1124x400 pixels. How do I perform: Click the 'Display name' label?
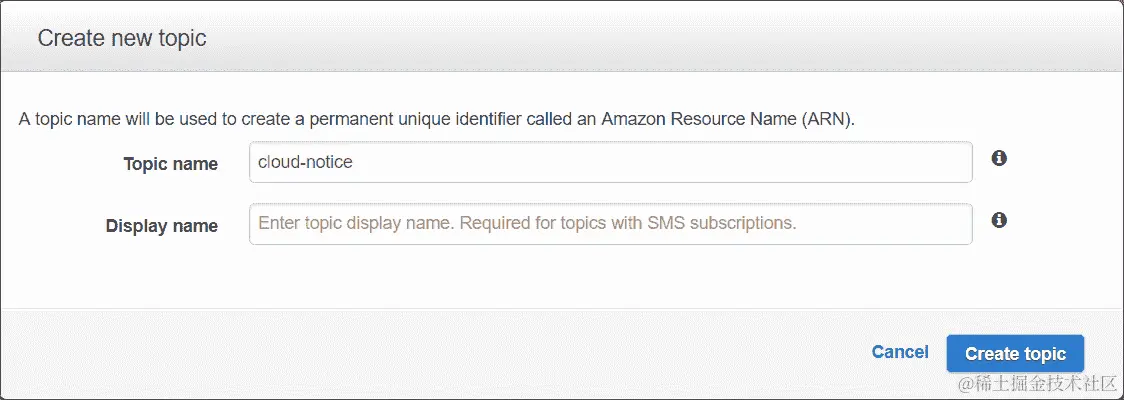coord(162,226)
